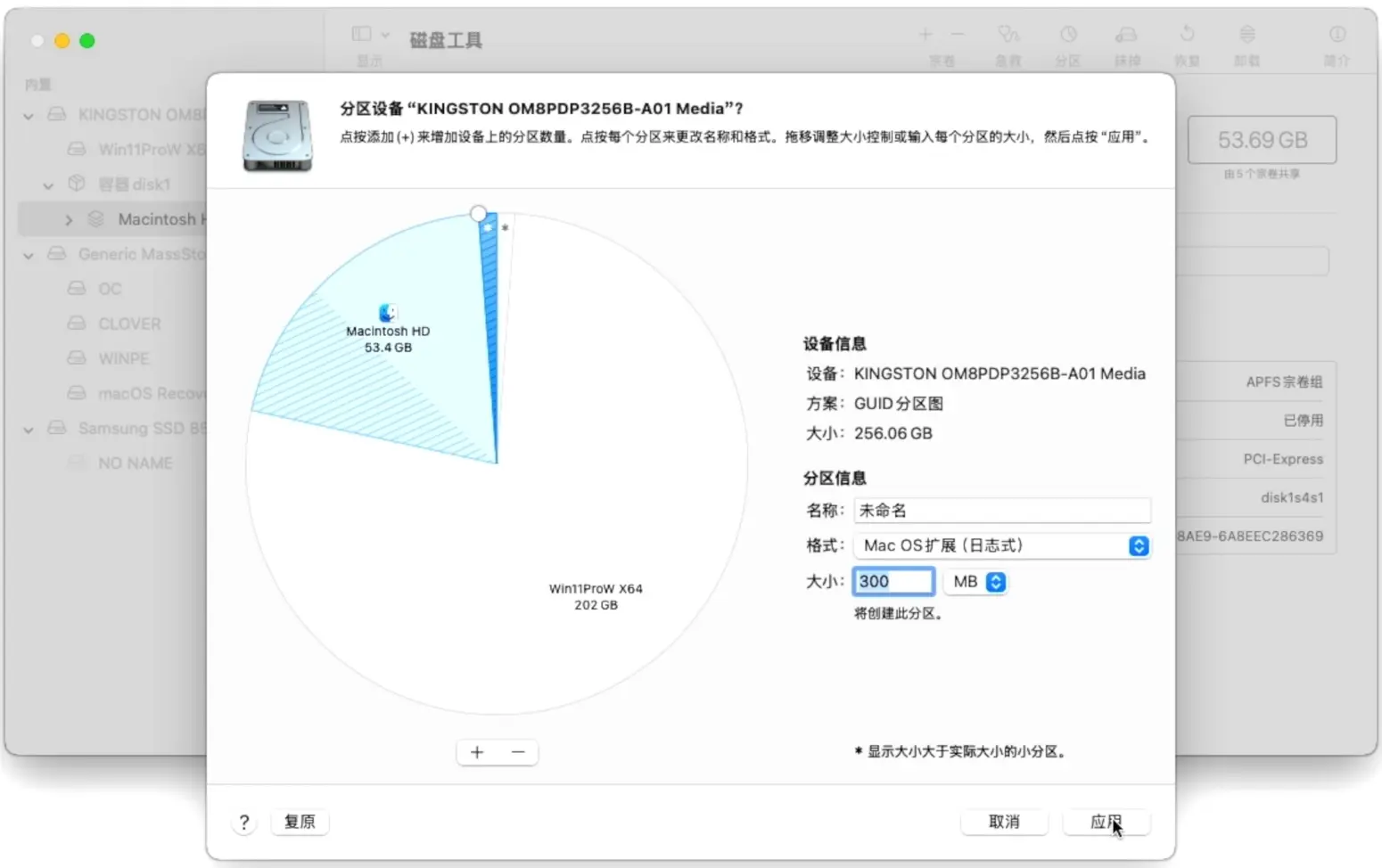
Task: Click the GUID 分区图 scheme text
Action: tap(898, 403)
